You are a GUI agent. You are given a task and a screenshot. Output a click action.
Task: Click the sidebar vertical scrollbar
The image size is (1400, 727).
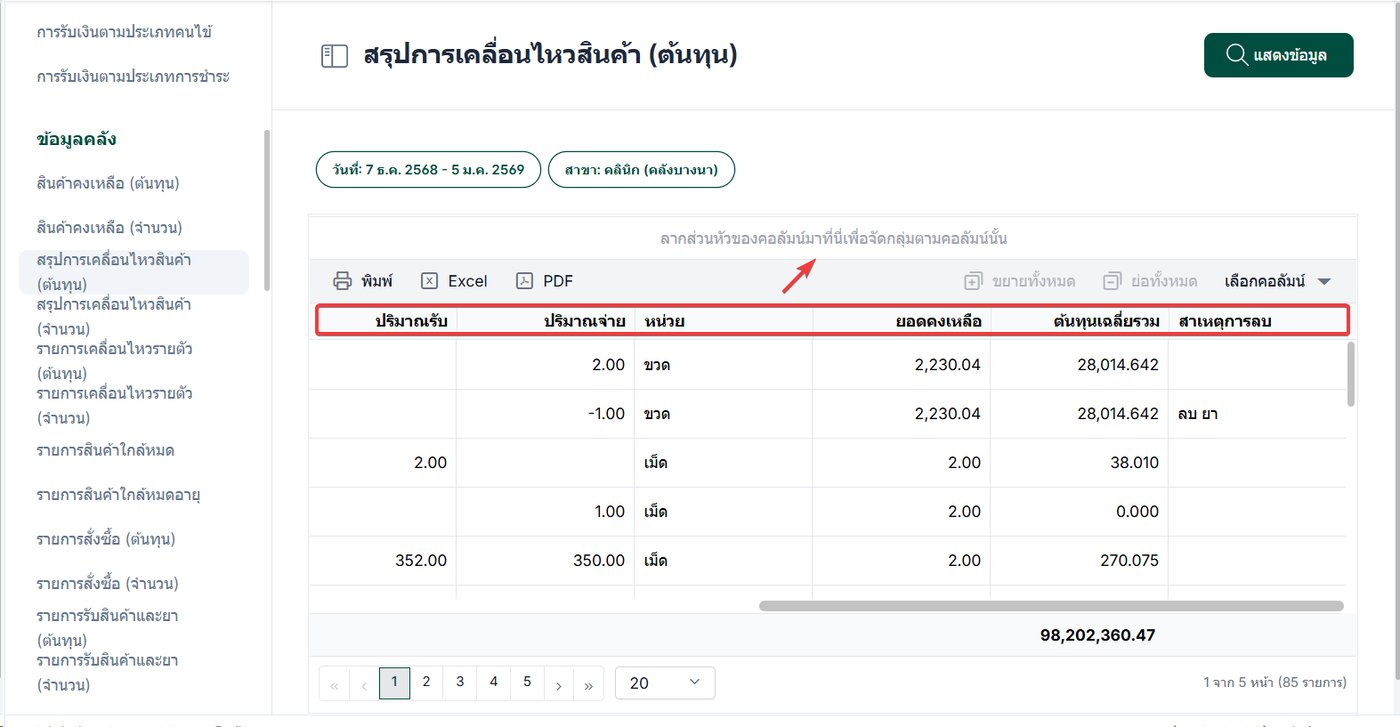click(266, 210)
